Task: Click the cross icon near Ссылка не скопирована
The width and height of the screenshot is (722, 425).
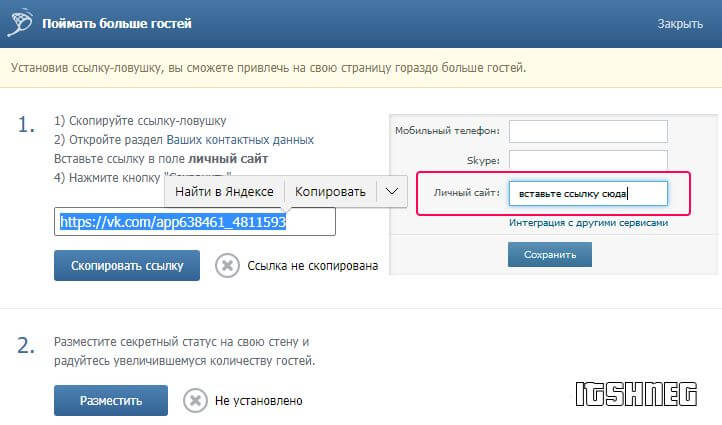Action: (x=227, y=266)
